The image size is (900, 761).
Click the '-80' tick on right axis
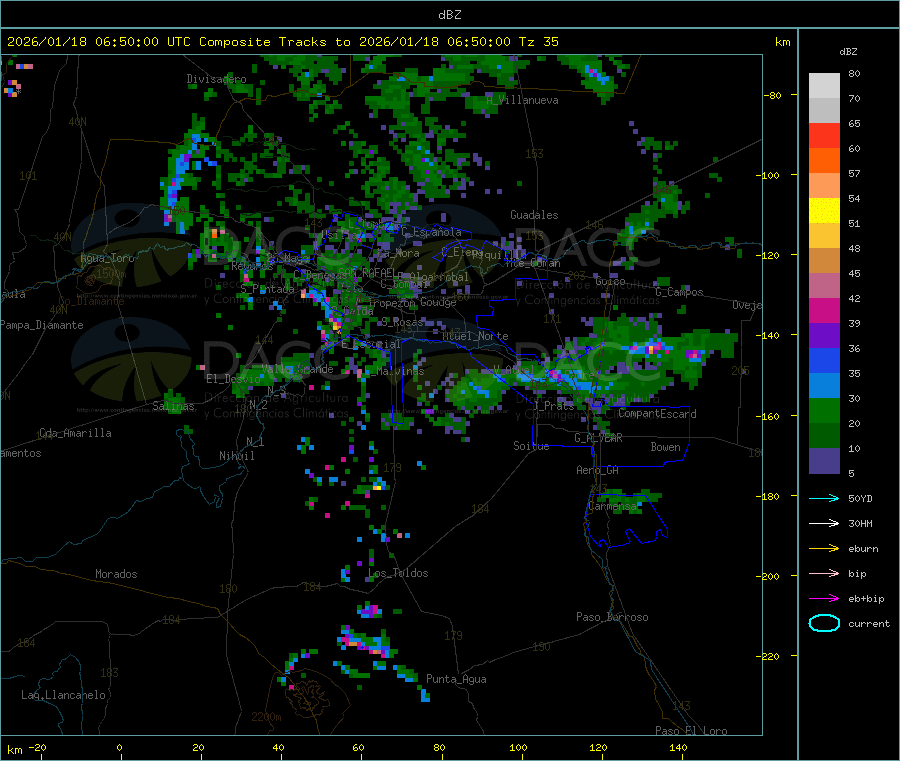point(773,95)
